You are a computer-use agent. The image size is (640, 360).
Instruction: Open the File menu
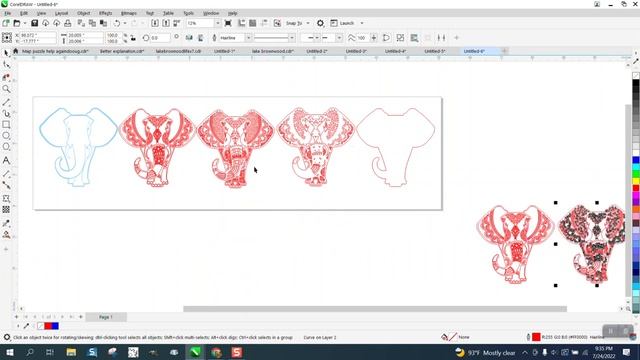(7, 13)
